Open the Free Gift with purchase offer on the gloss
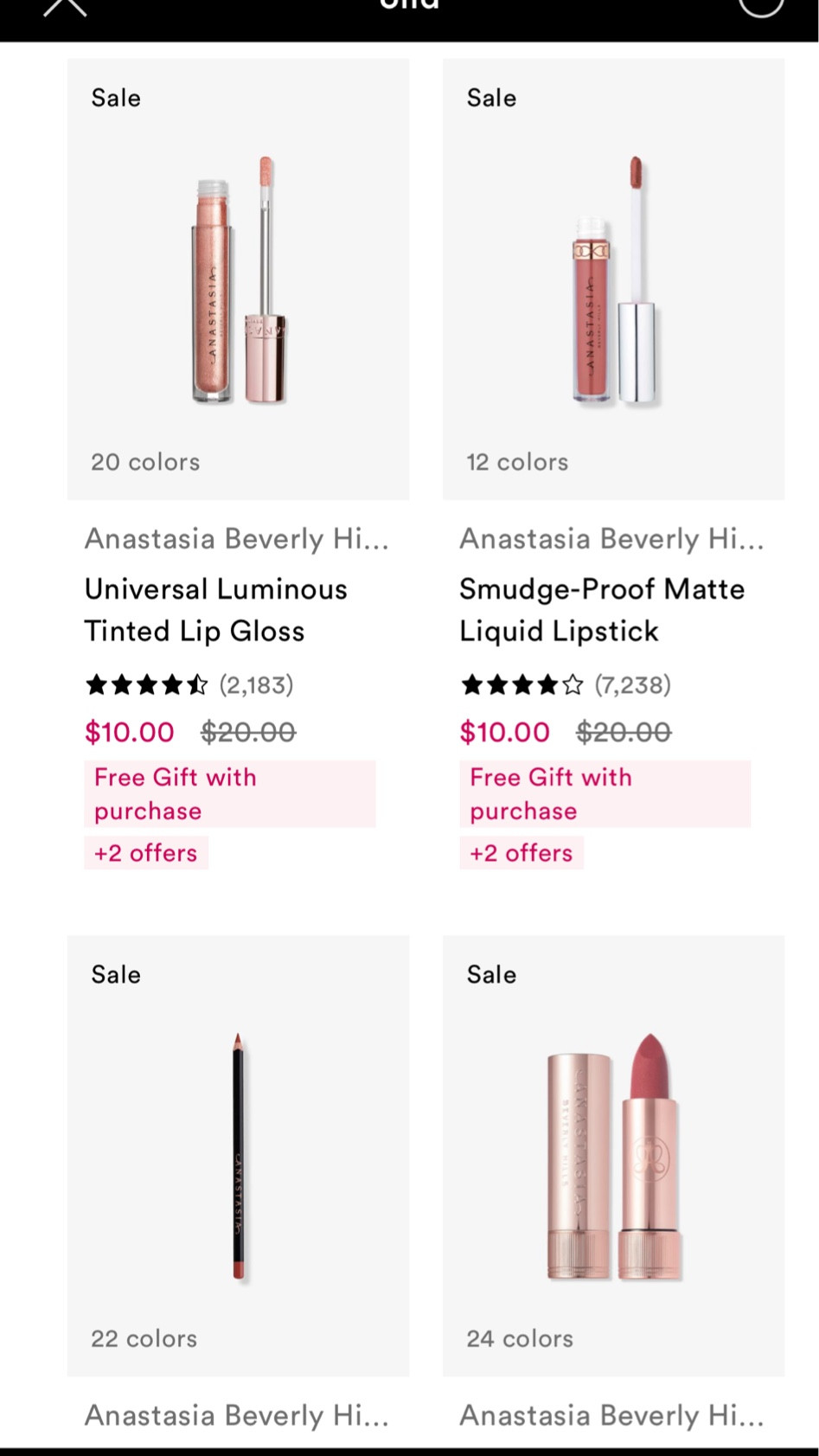Image resolution: width=819 pixels, height=1456 pixels. (229, 793)
